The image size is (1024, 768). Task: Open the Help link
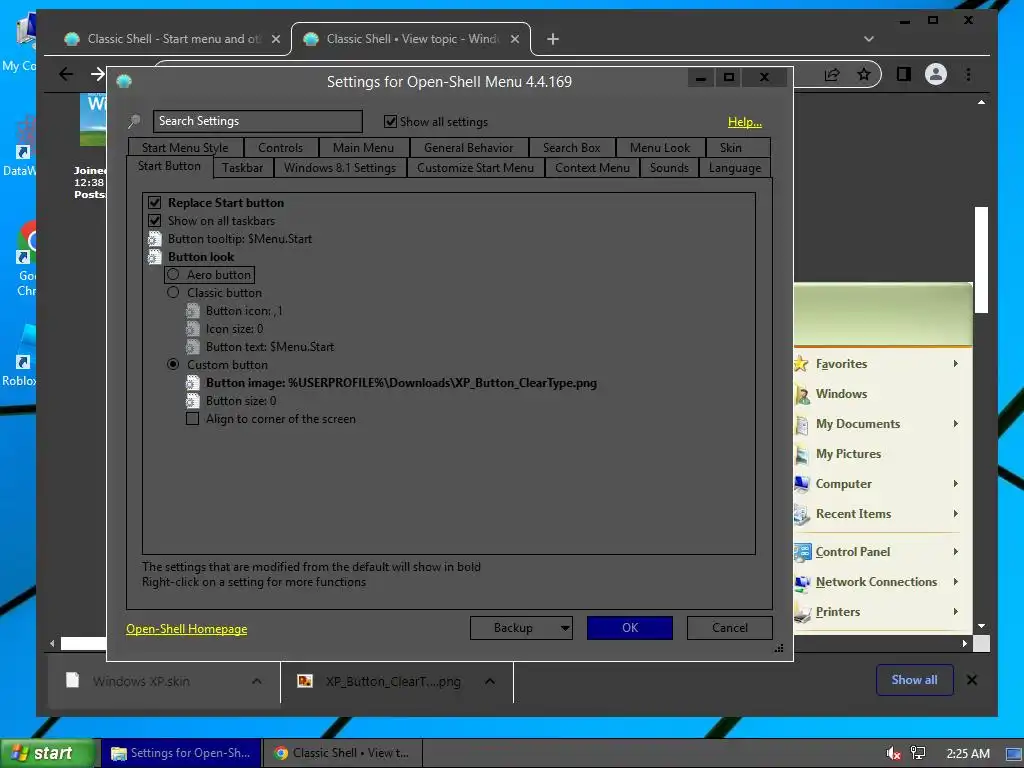click(x=745, y=122)
